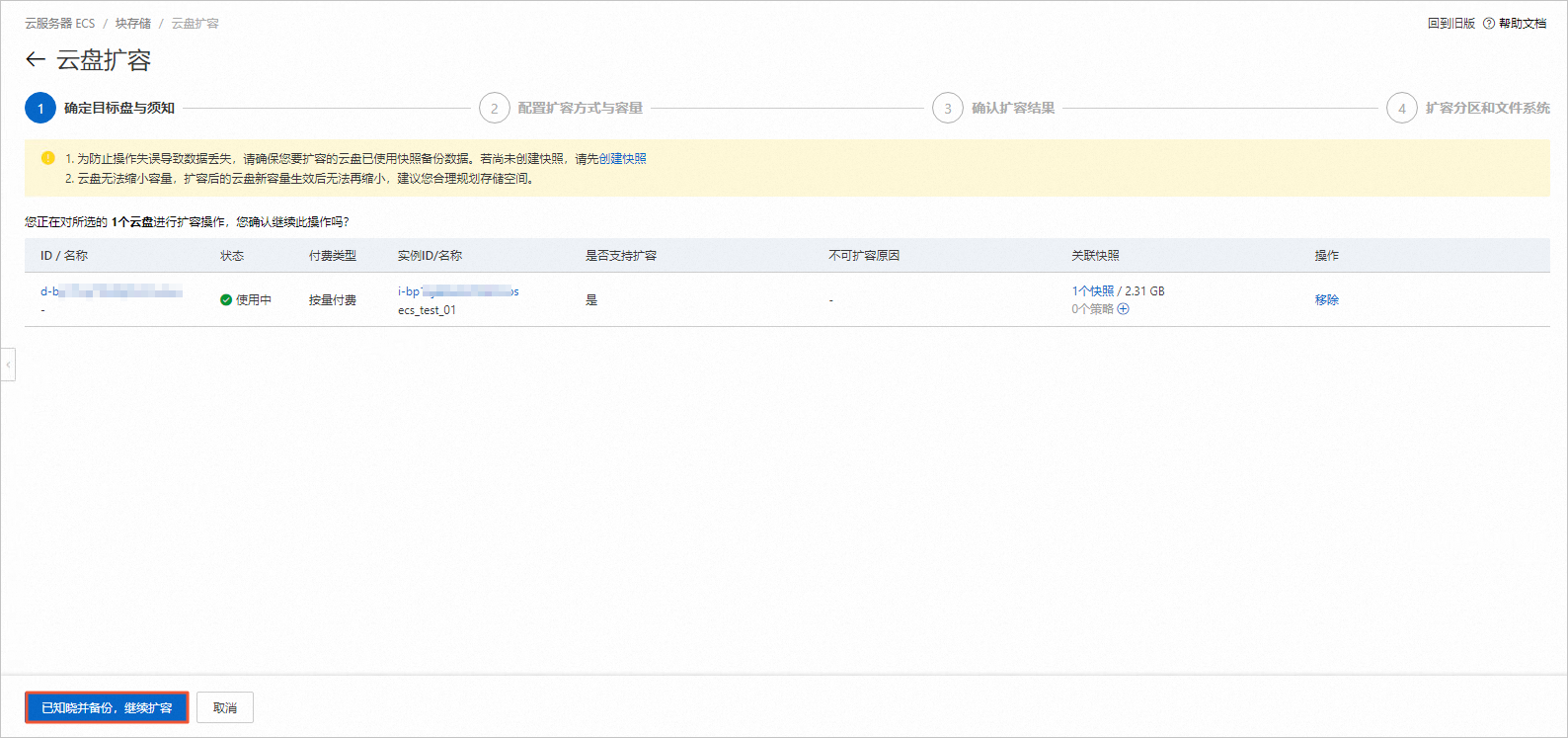Image resolution: width=1568 pixels, height=738 pixels.
Task: Click the 云盘扩容 breadcrumb item
Action: coord(196,24)
